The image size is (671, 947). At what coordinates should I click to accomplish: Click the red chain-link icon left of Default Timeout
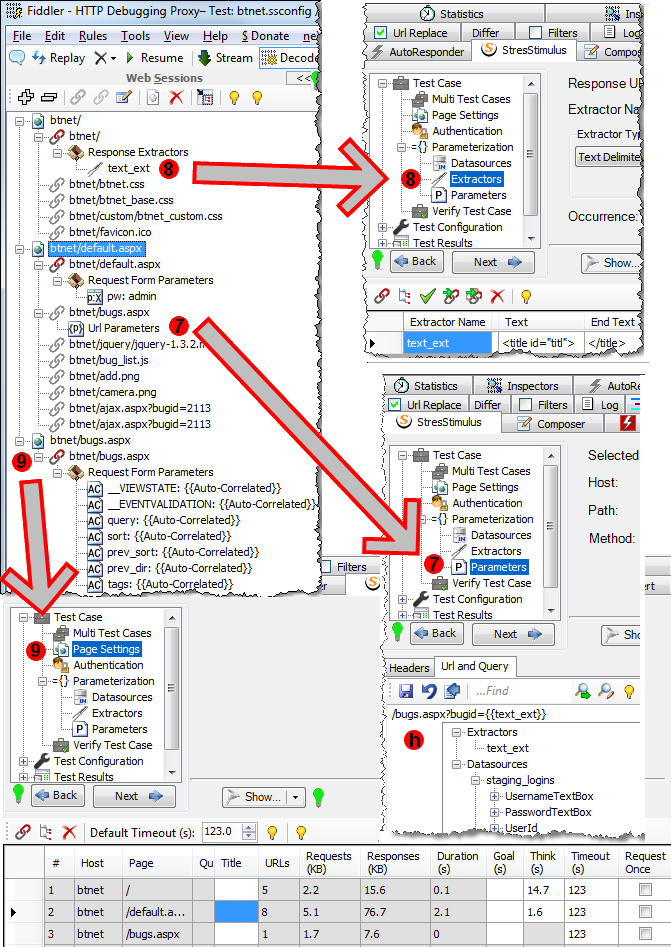tap(23, 832)
